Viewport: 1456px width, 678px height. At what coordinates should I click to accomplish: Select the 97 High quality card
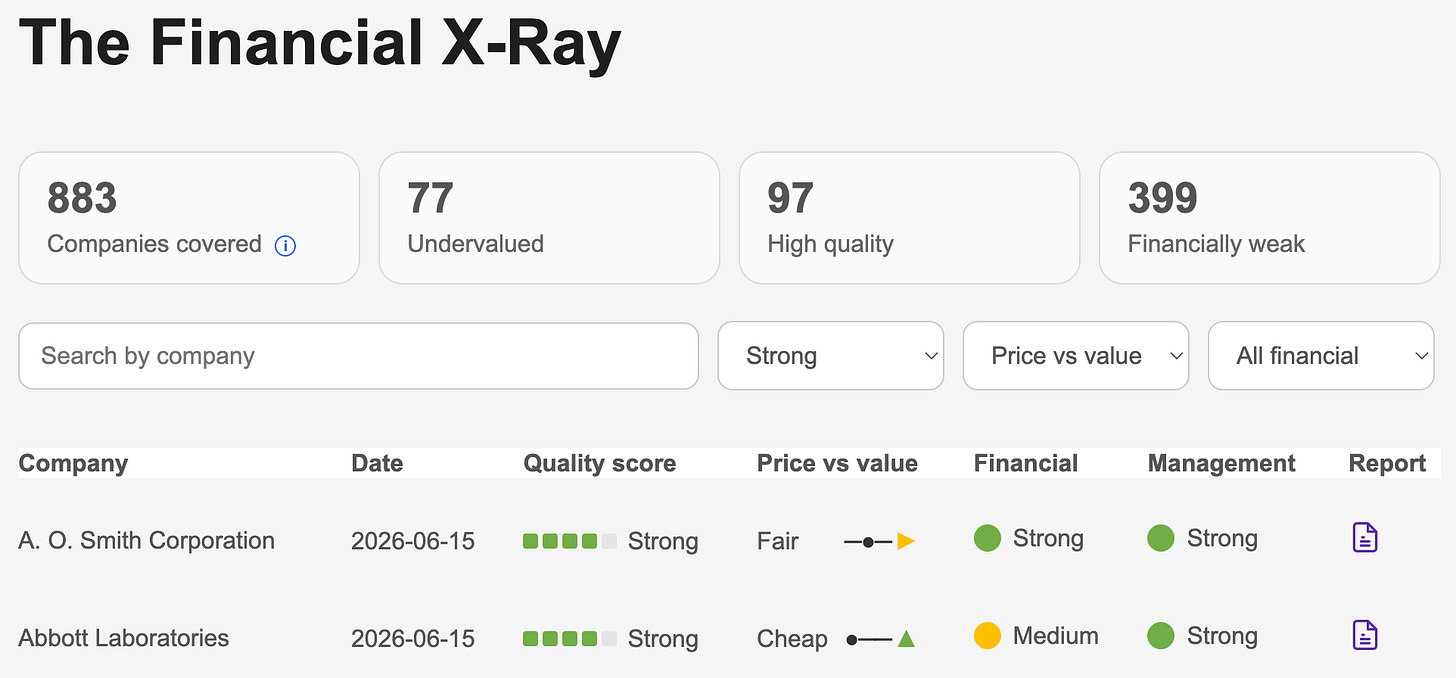click(909, 218)
